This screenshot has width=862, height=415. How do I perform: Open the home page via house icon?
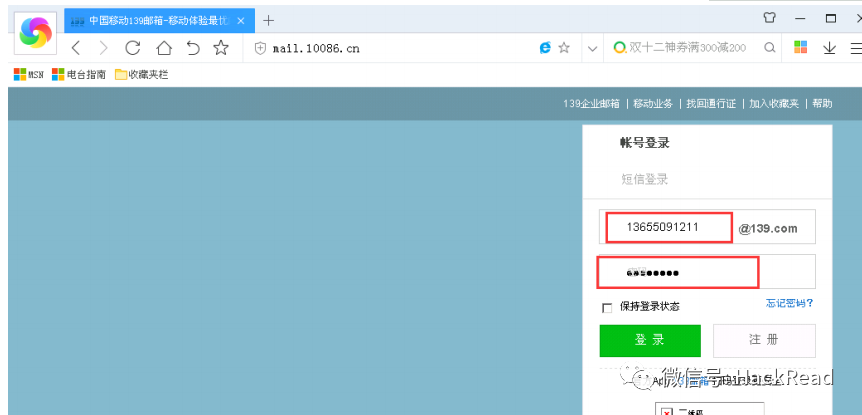164,48
